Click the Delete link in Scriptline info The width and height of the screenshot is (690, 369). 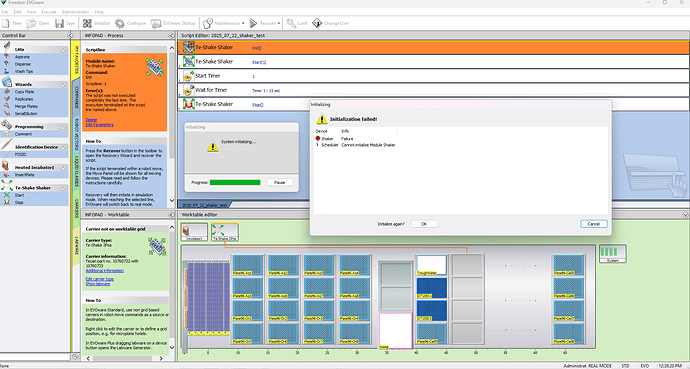[91, 120]
